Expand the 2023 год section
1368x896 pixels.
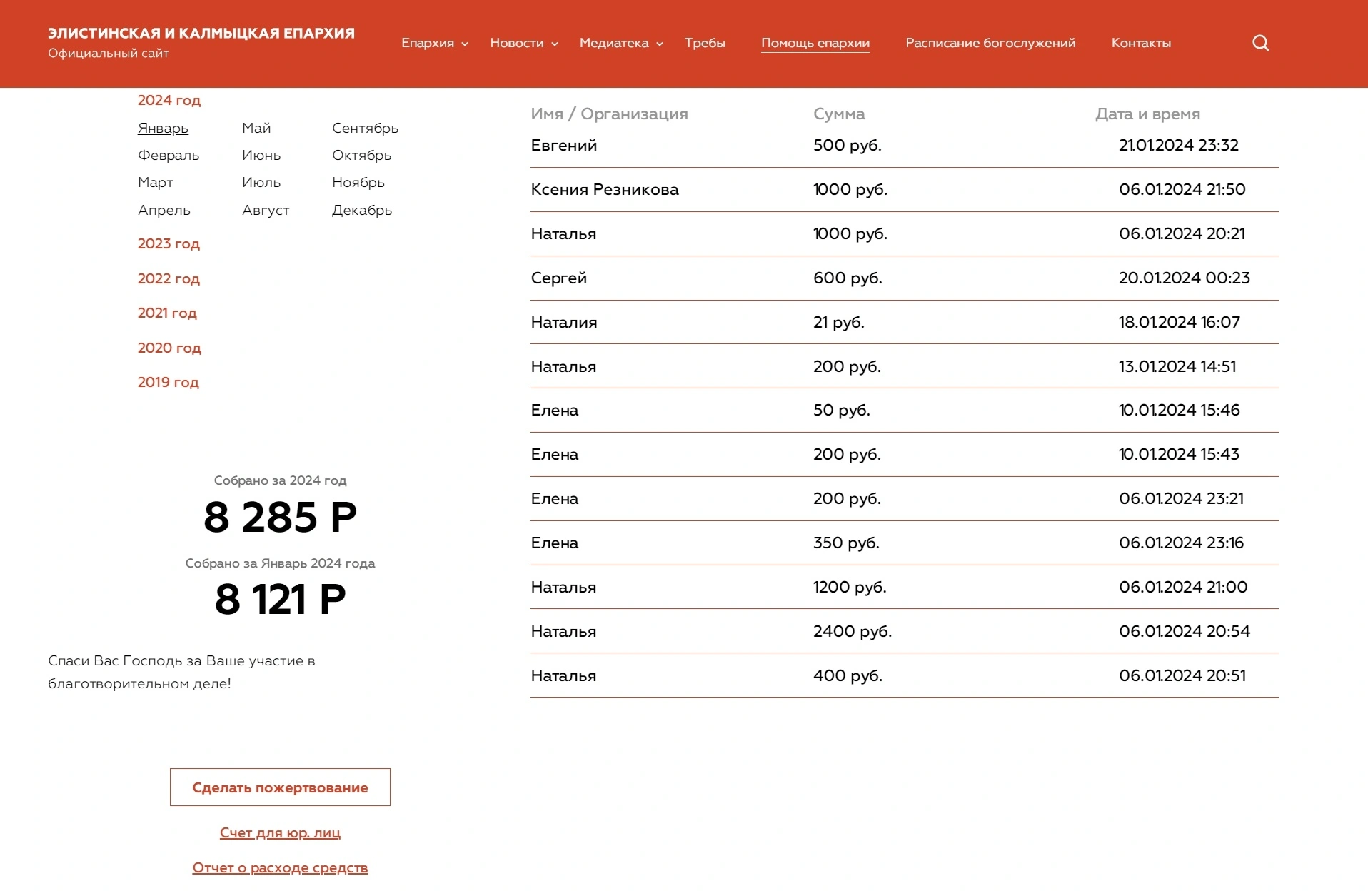(169, 243)
